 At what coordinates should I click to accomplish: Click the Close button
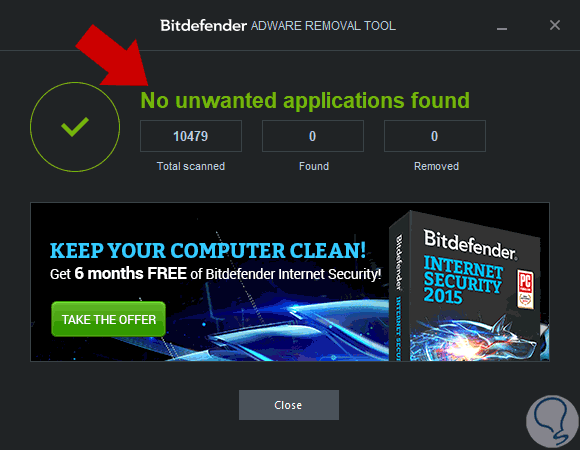click(289, 405)
